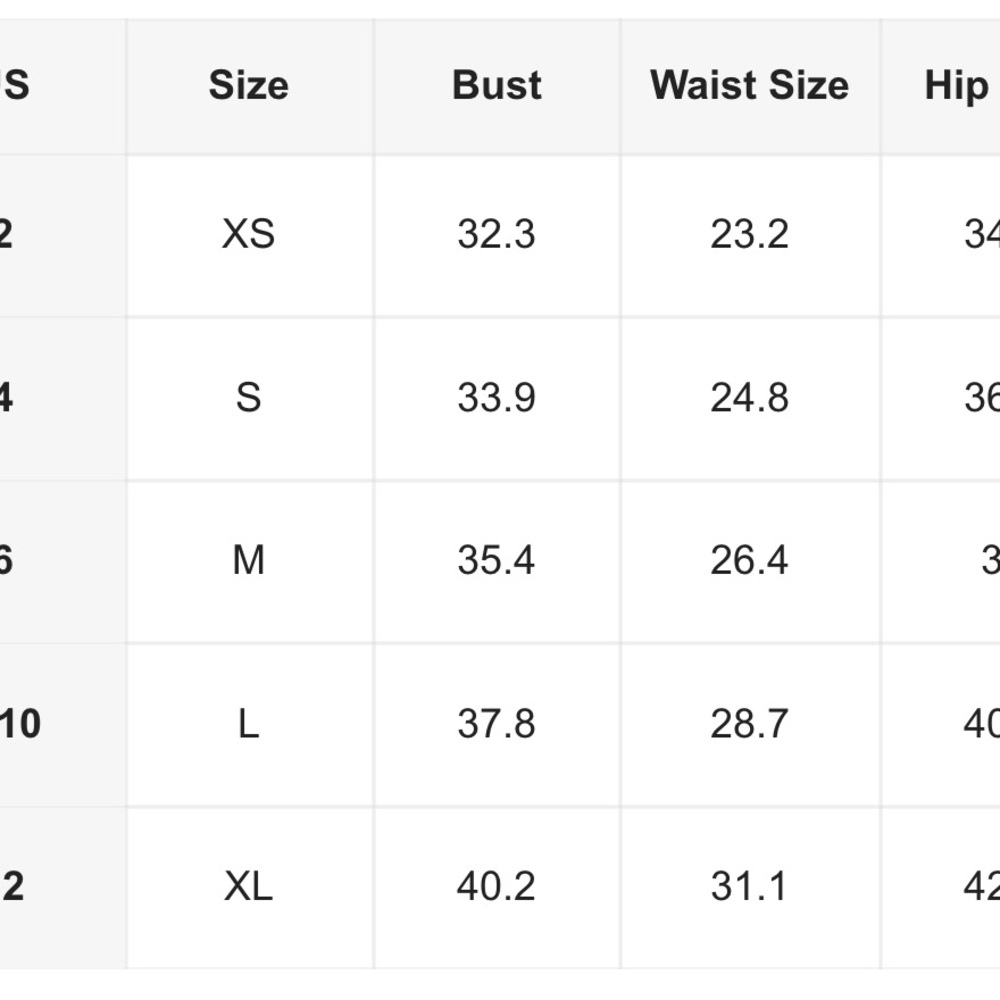Viewport: 1000px width, 1000px height.
Task: Select bust value 37.8
Action: [x=497, y=724]
